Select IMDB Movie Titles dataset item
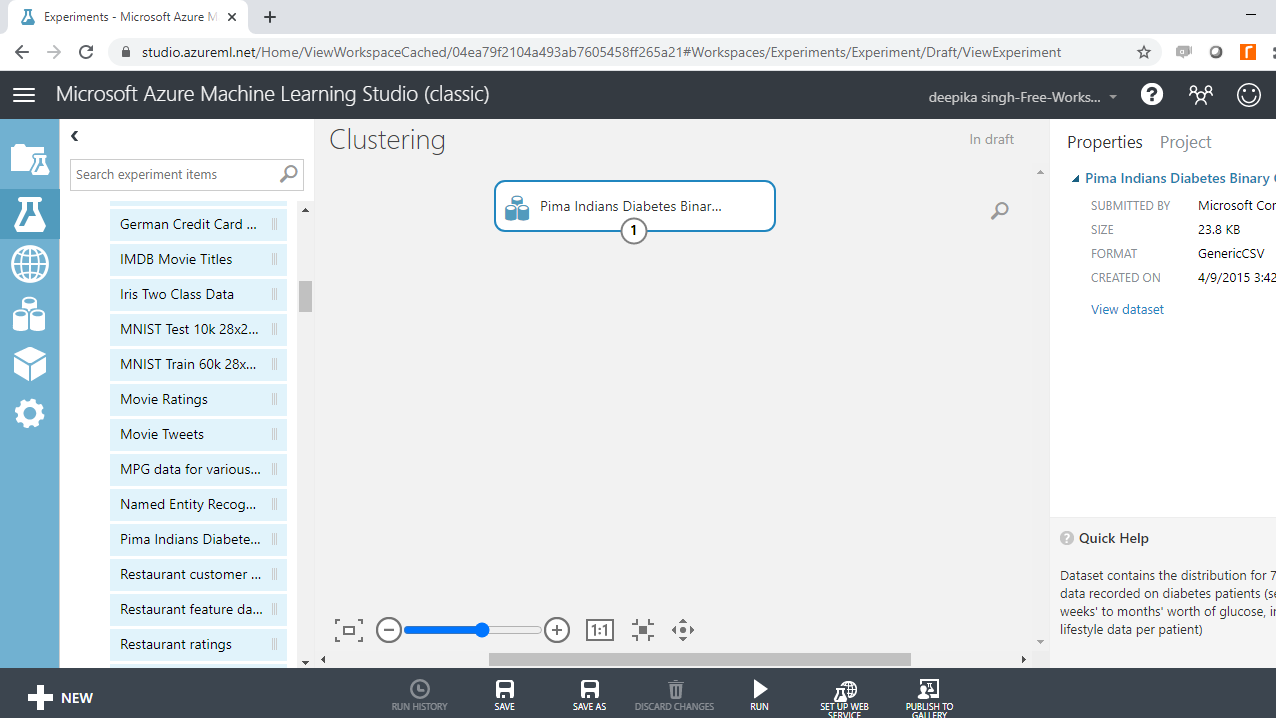1276x718 pixels. pyautogui.click(x=198, y=259)
